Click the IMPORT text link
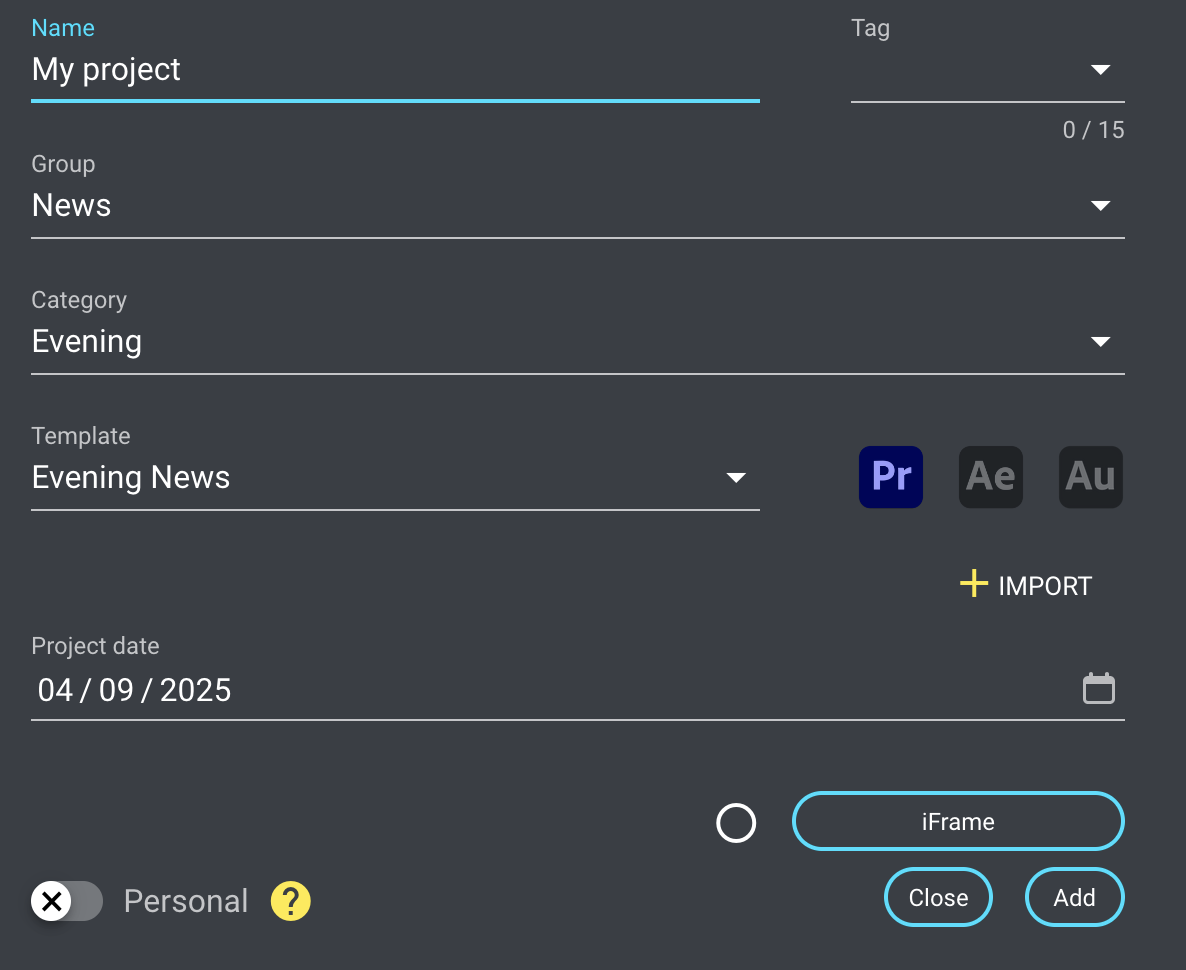The width and height of the screenshot is (1186, 970). pyautogui.click(x=1045, y=586)
